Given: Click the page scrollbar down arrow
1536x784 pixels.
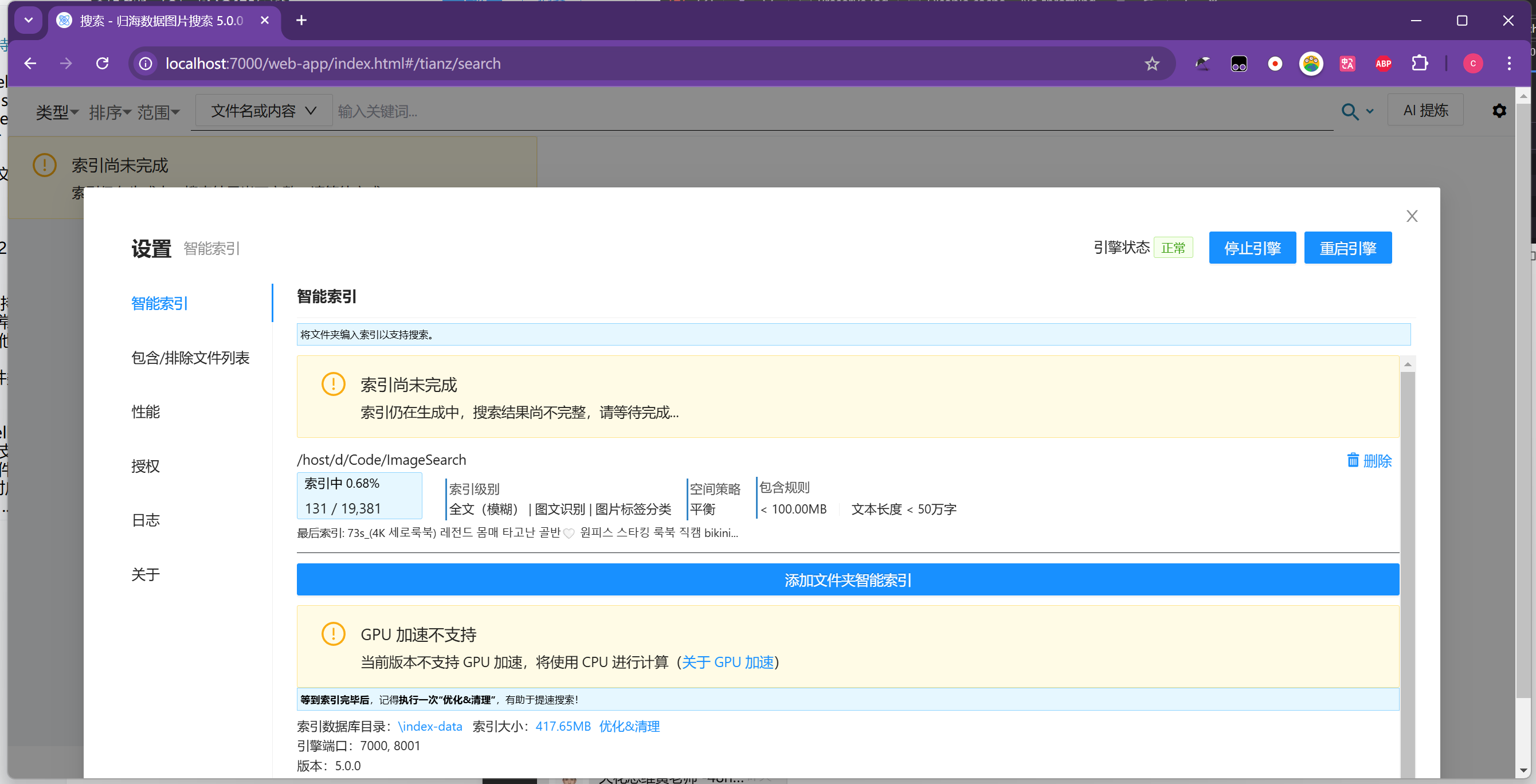Looking at the screenshot, I should [1523, 770].
